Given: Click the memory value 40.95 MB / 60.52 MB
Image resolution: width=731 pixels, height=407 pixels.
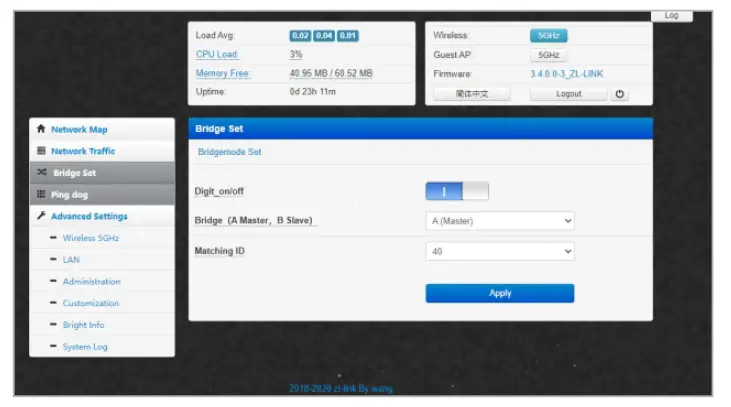Looking at the screenshot, I should 331,73.
